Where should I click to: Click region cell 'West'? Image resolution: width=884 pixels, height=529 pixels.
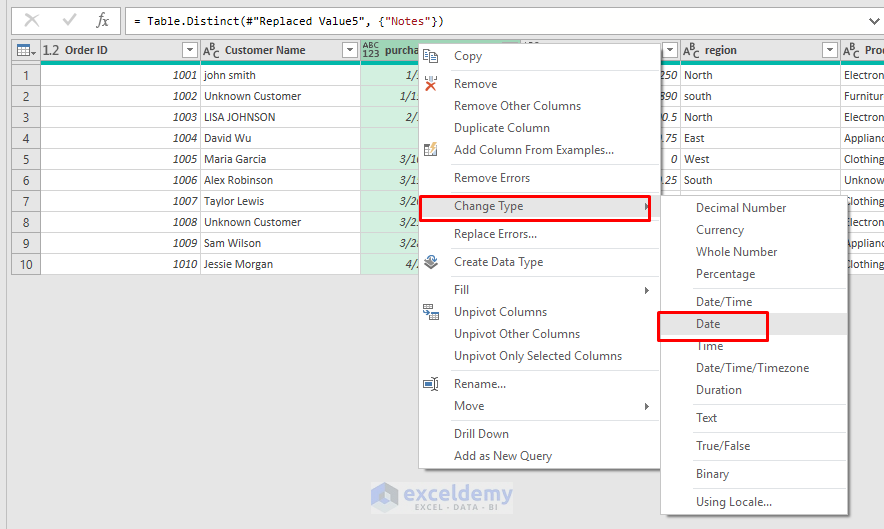click(760, 160)
